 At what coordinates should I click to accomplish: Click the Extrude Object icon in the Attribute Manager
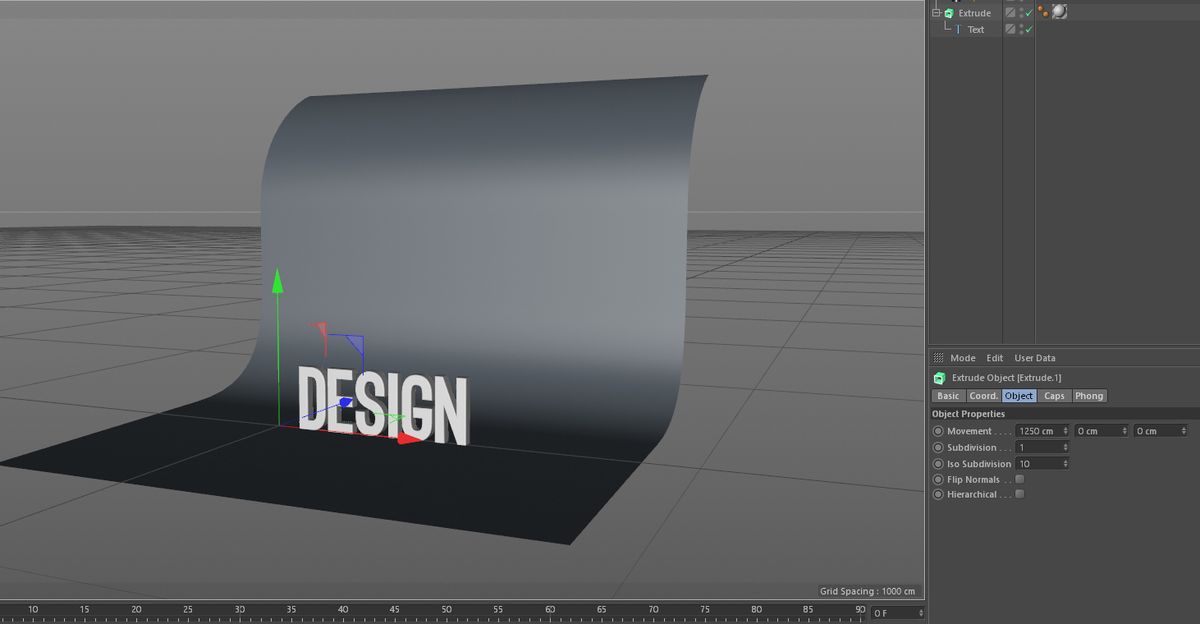coord(938,378)
